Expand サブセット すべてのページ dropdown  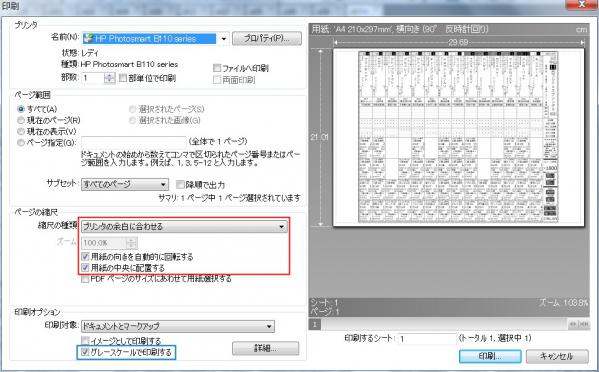click(x=125, y=184)
